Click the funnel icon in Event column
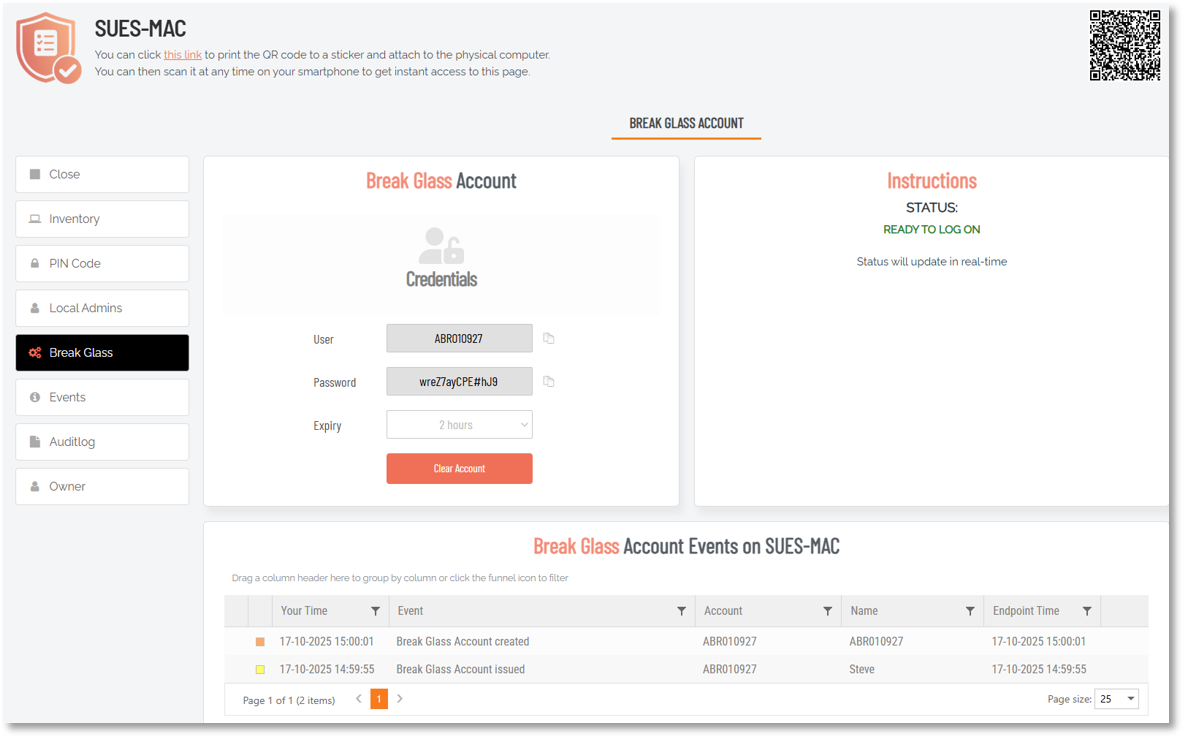 [x=681, y=611]
